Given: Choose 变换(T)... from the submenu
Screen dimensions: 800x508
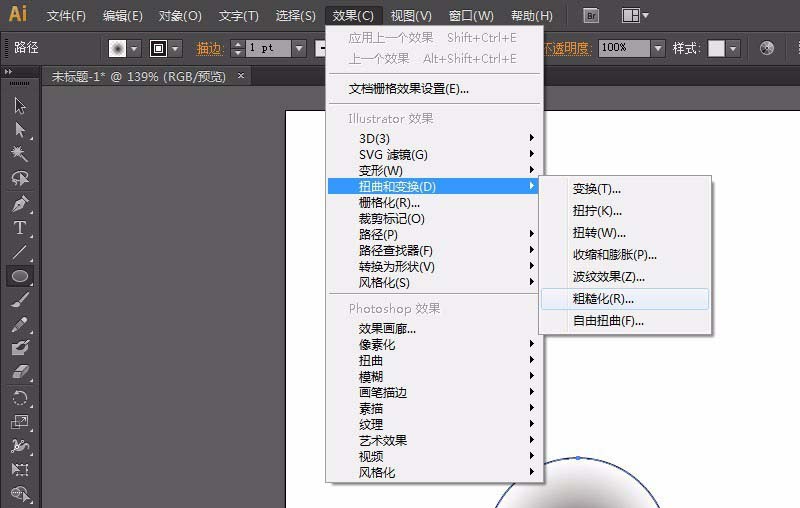Looking at the screenshot, I should pos(625,189).
